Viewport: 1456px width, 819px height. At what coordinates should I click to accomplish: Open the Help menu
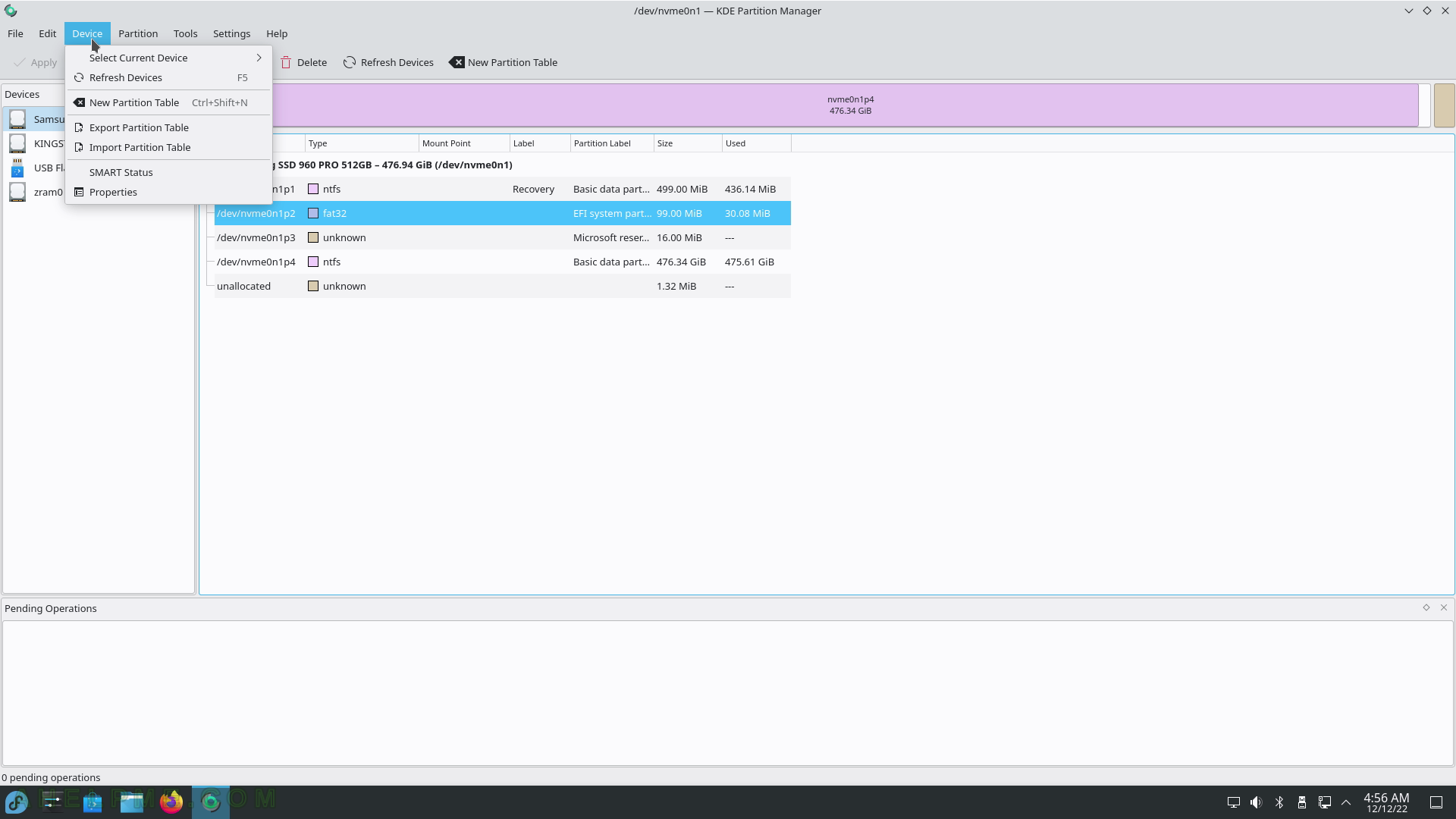[277, 33]
